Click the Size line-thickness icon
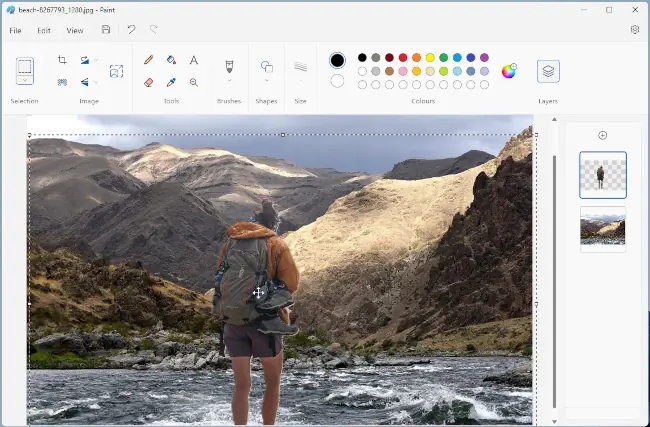Viewport: 650px width, 427px height. [301, 66]
